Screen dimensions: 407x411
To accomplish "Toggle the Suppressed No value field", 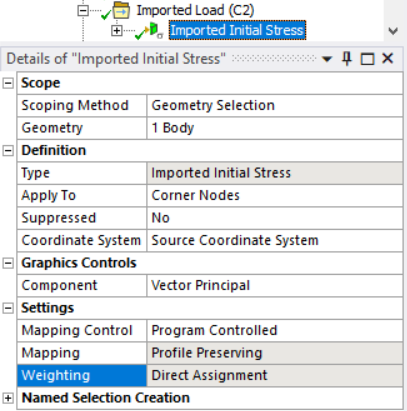I will pyautogui.click(x=275, y=218).
